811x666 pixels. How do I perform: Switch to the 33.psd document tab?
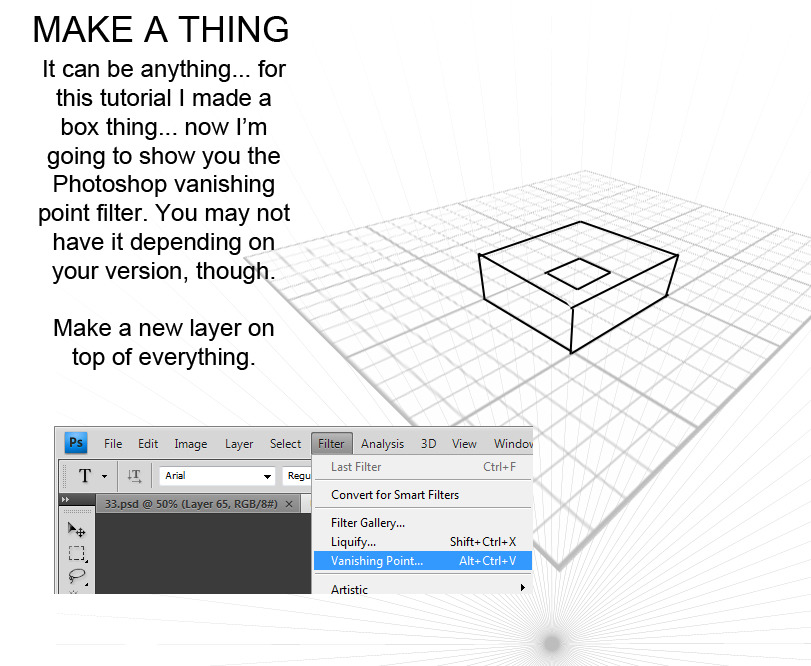(190, 504)
